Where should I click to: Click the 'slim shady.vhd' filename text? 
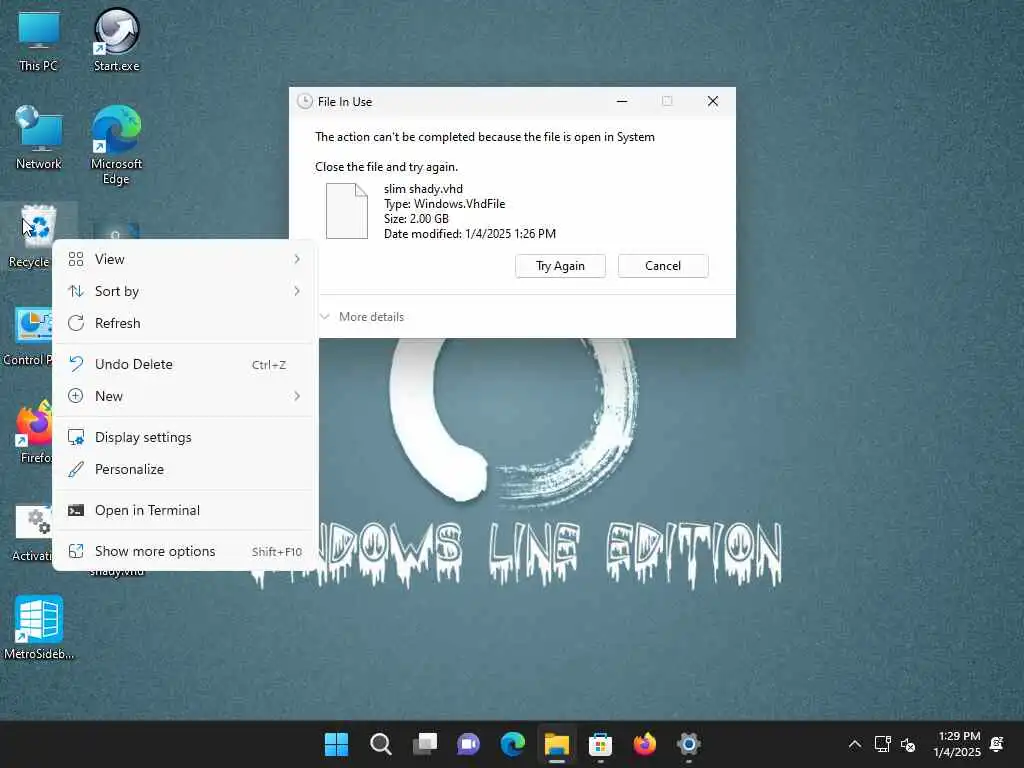point(423,189)
